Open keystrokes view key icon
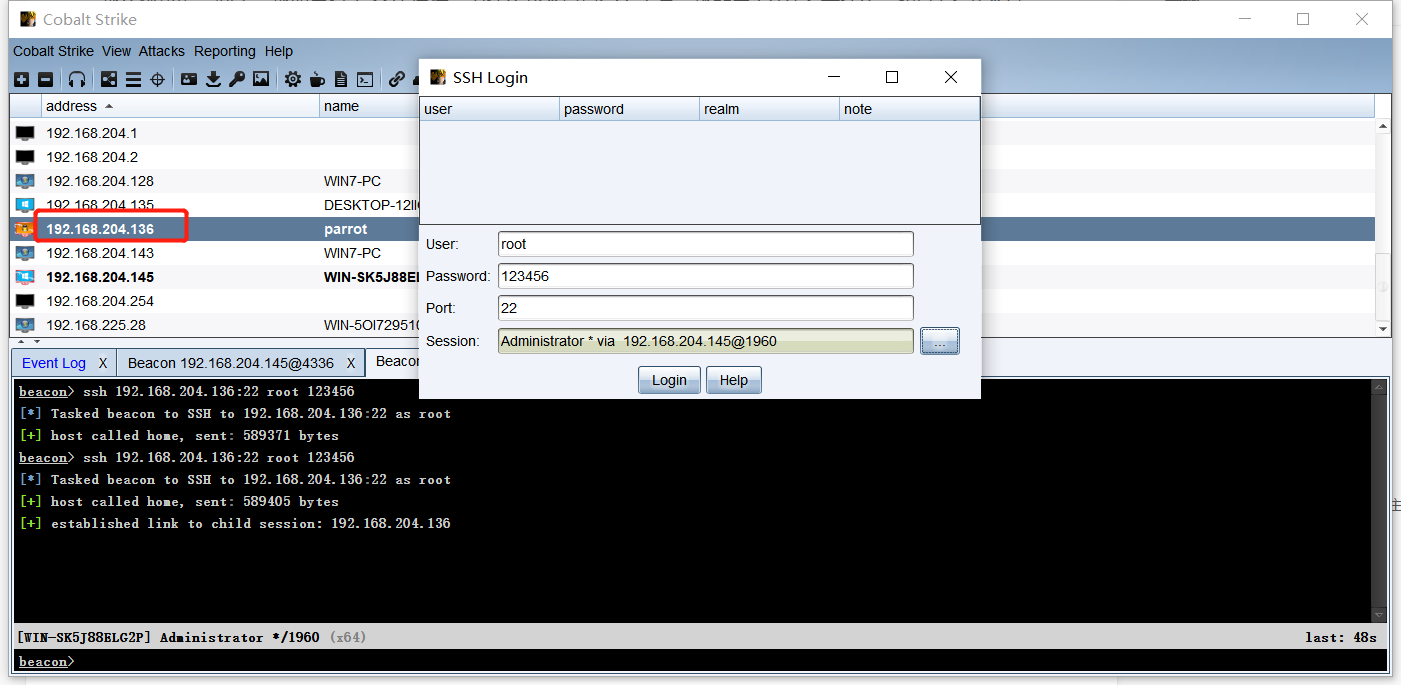The height and width of the screenshot is (685, 1401). coord(237,79)
